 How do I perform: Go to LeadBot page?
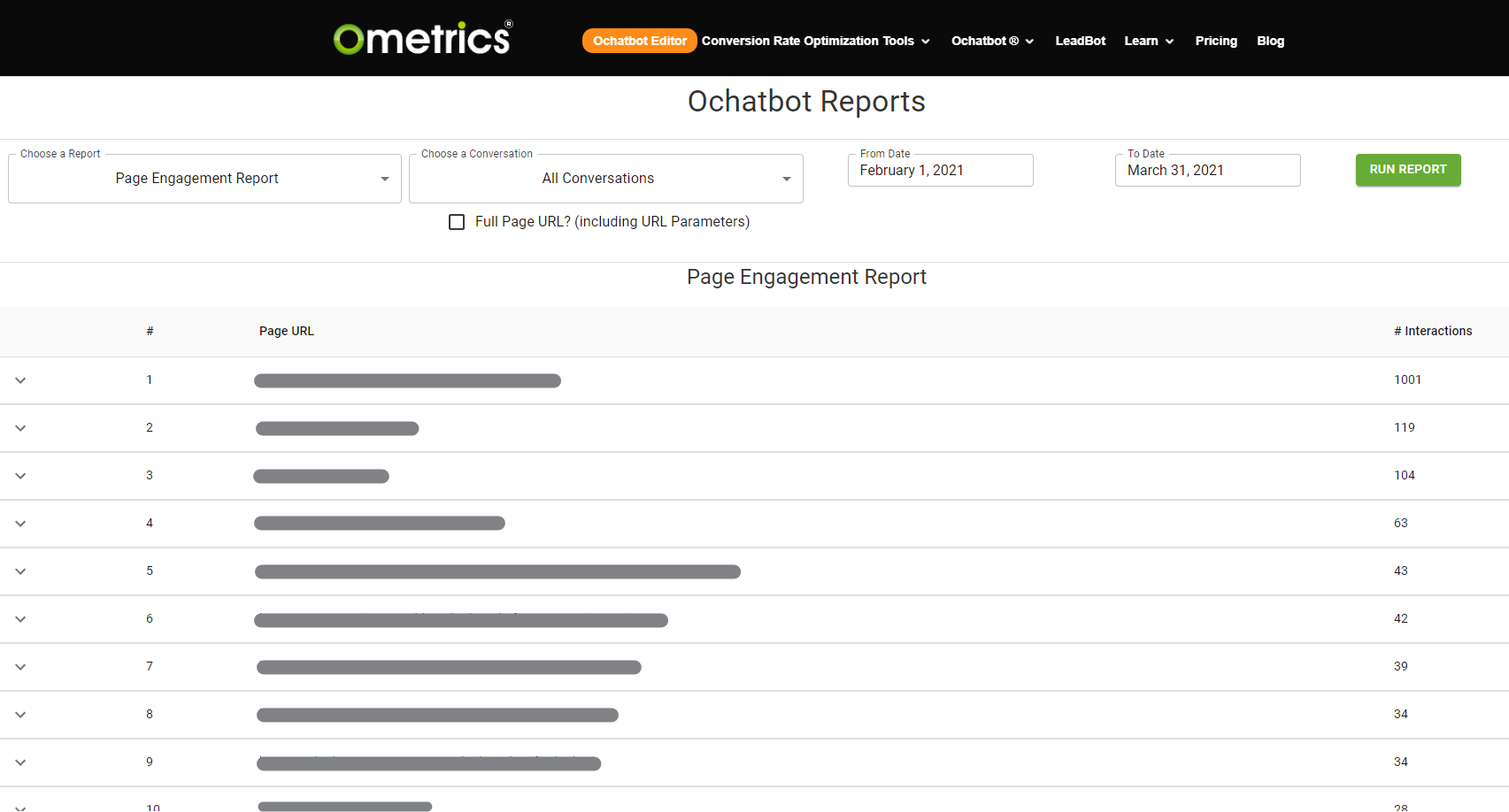[1080, 41]
